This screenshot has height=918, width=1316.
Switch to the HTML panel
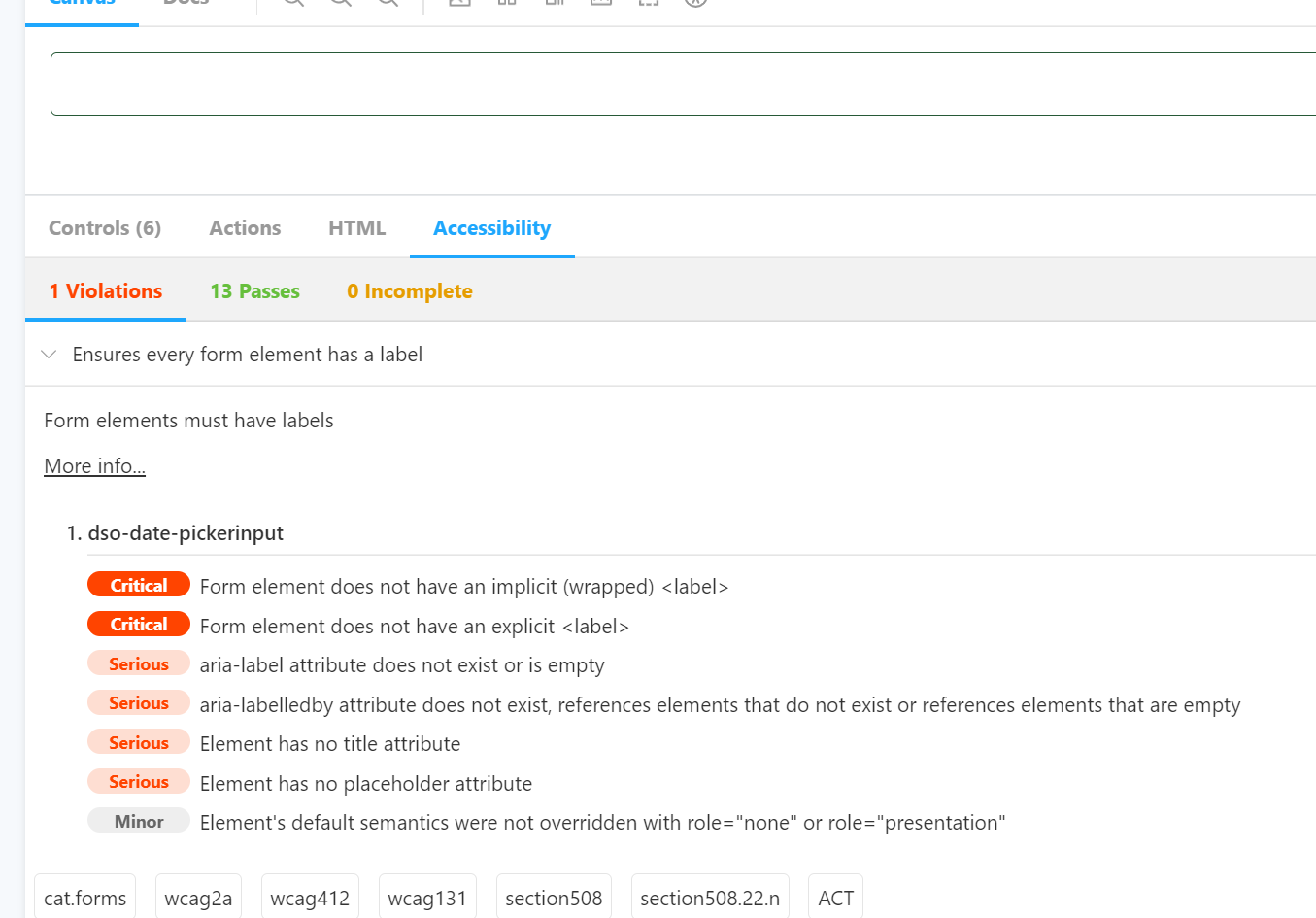356,227
